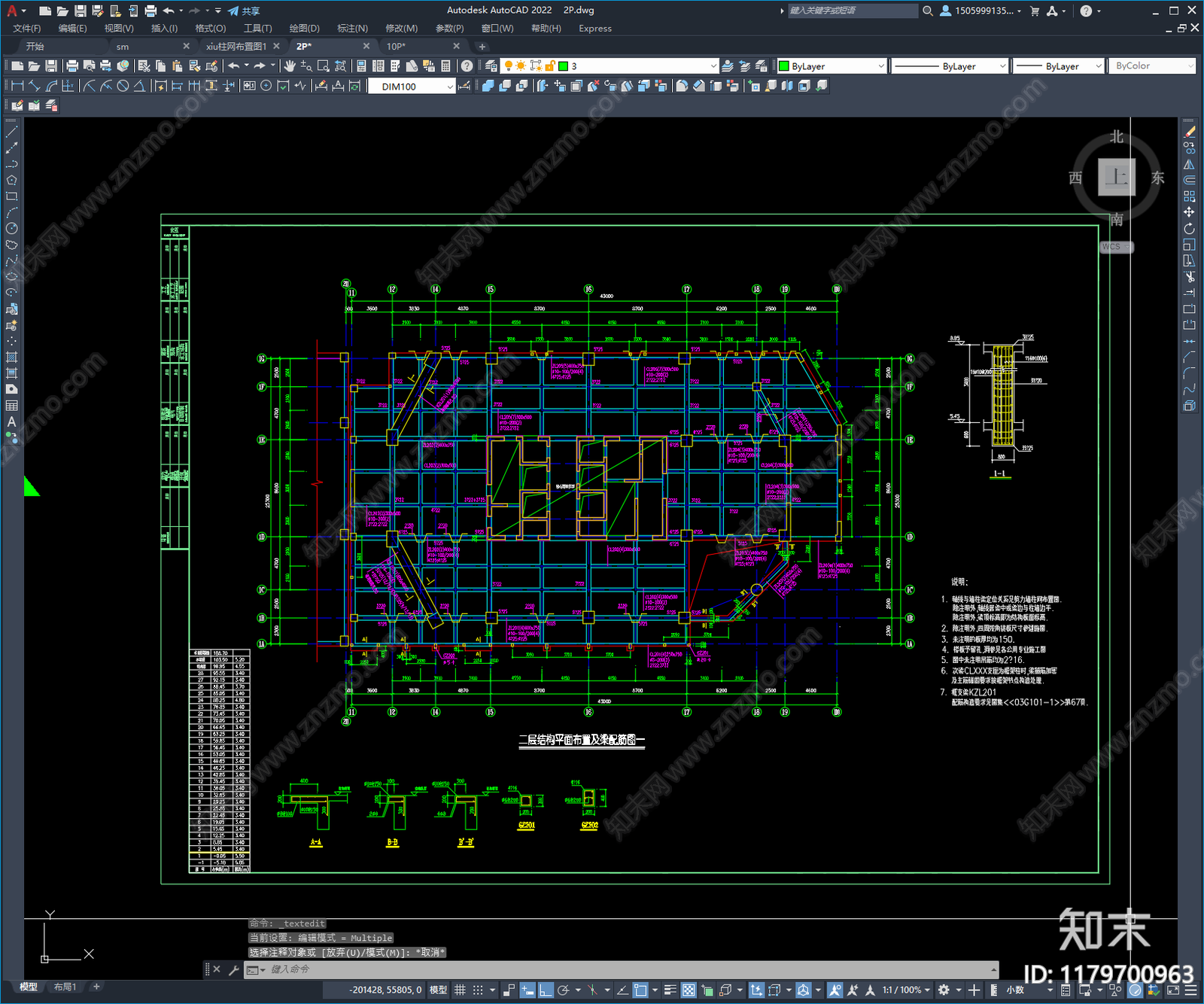Toggle Polar tracking in status bar

563,990
